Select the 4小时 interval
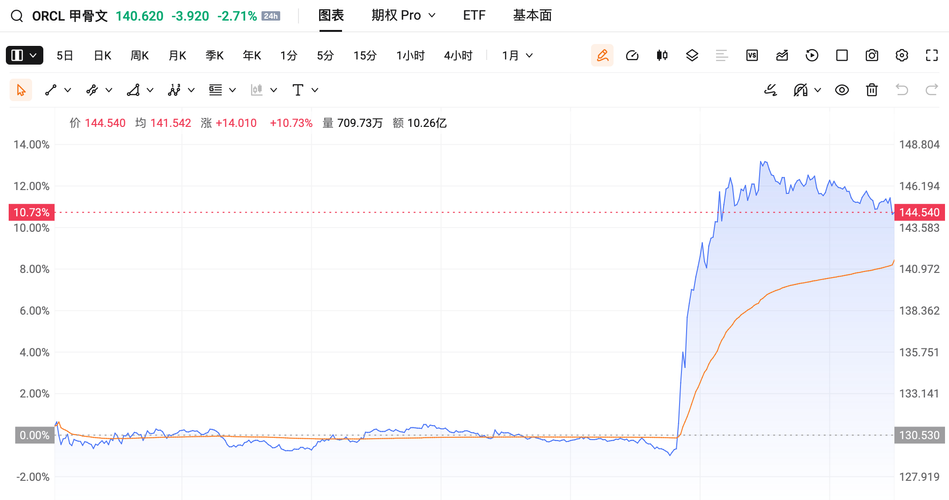 (x=458, y=56)
